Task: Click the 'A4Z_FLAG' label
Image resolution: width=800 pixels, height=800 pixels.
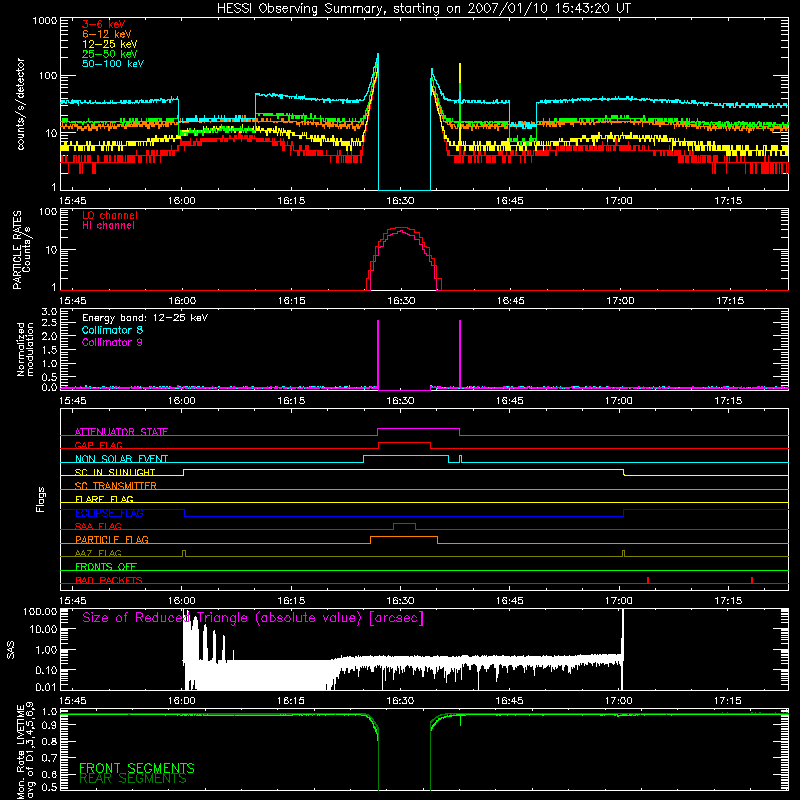Action: click(x=98, y=553)
